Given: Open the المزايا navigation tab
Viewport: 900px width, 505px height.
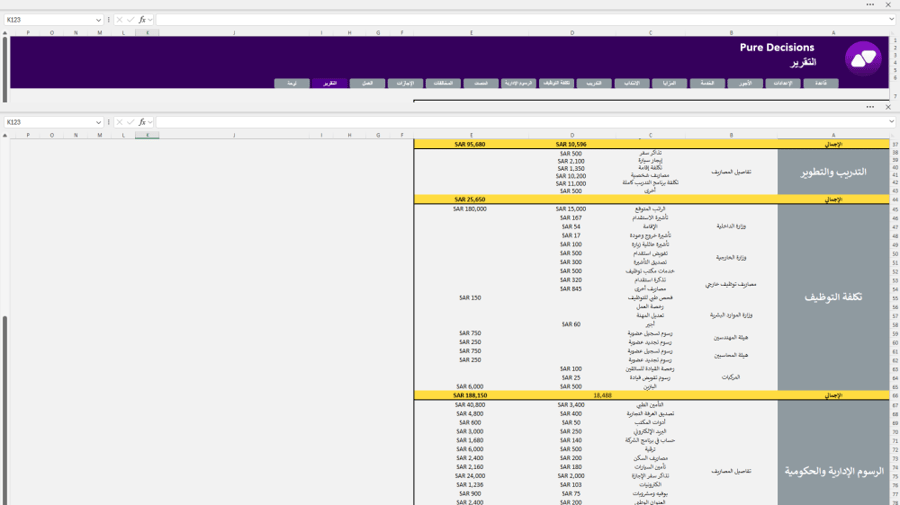Looking at the screenshot, I should click(669, 83).
